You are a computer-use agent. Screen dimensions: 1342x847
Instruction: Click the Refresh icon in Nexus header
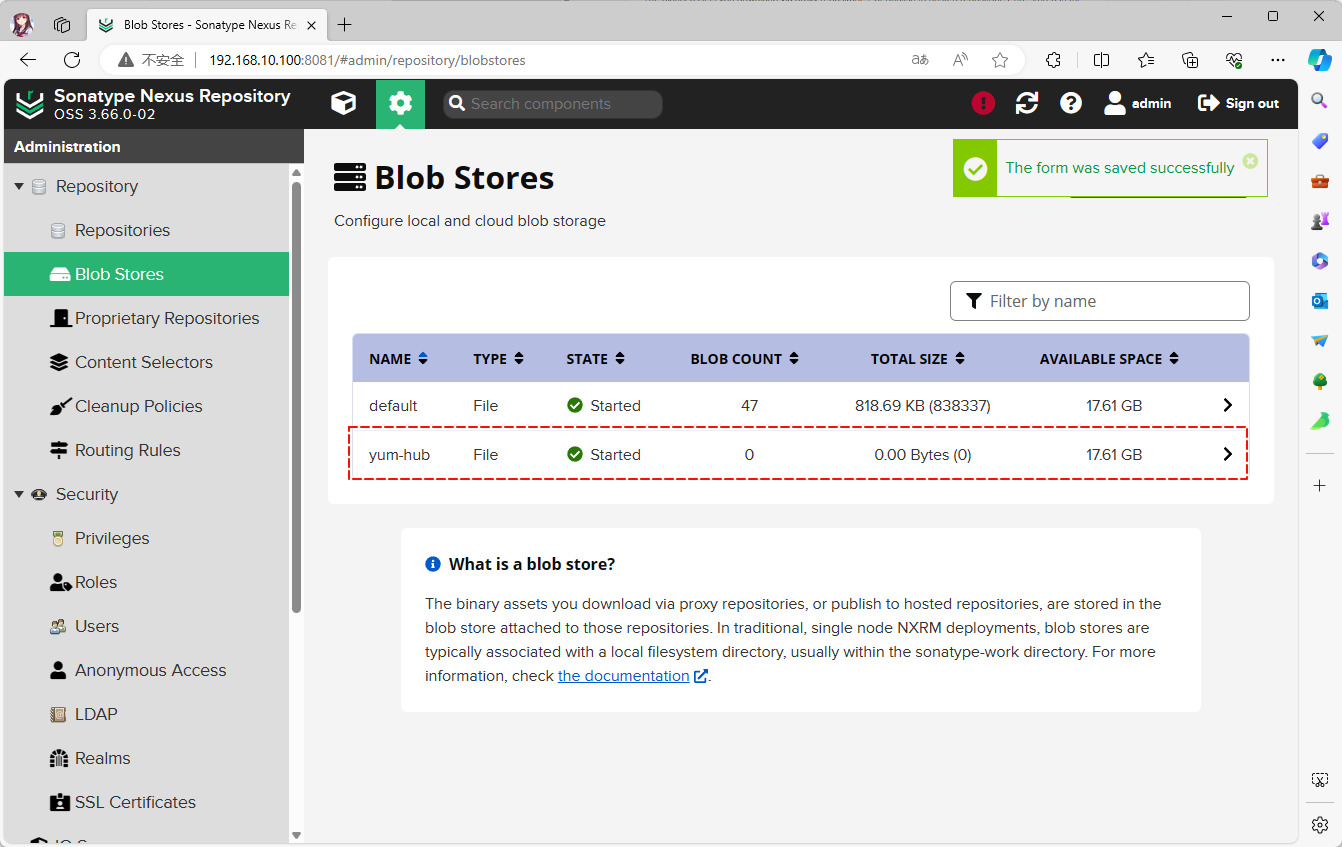coord(1027,103)
